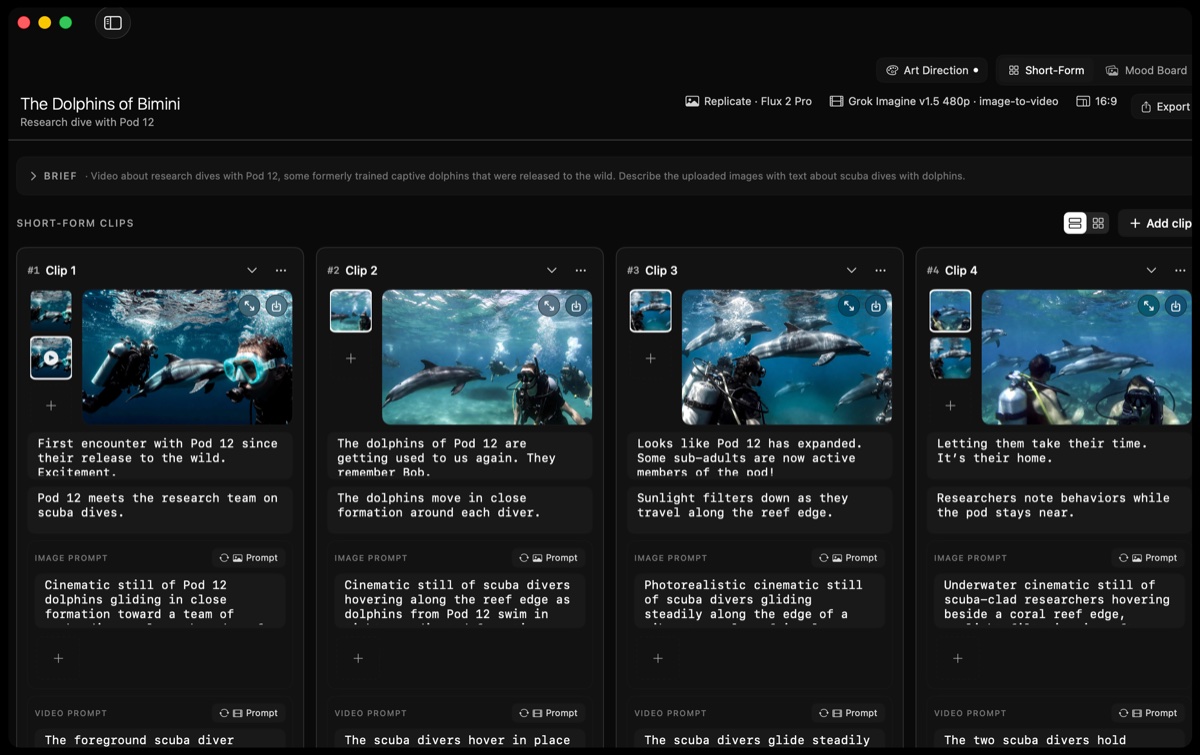Expand the BRIEF section

pyautogui.click(x=34, y=176)
